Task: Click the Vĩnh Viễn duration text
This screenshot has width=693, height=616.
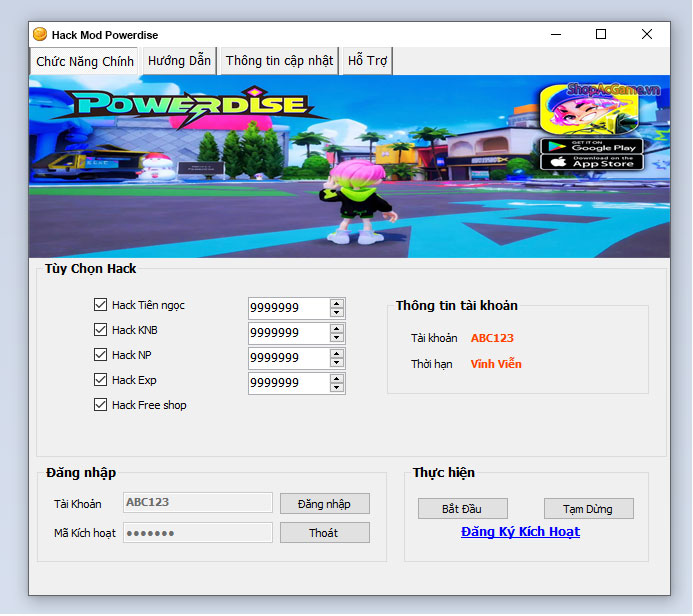Action: tap(496, 364)
